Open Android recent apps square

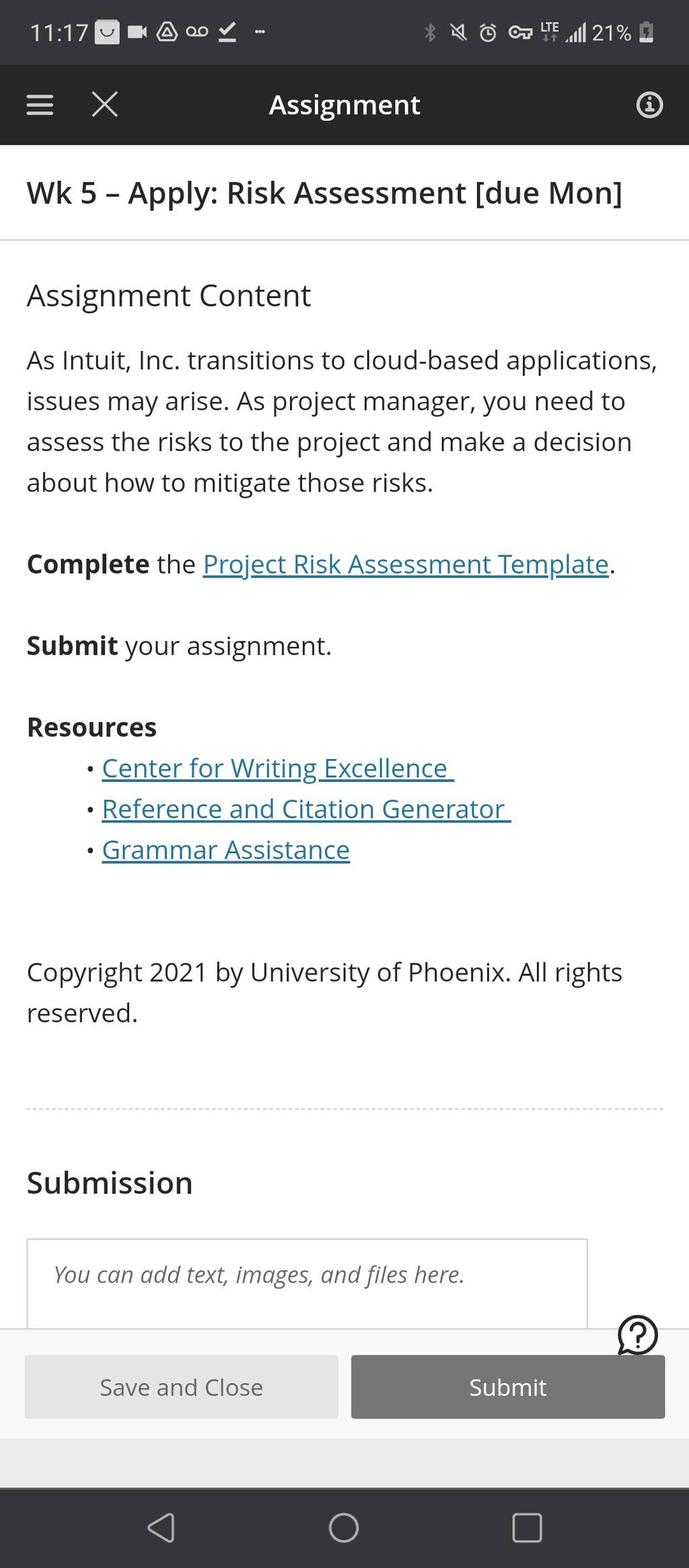(x=527, y=1528)
